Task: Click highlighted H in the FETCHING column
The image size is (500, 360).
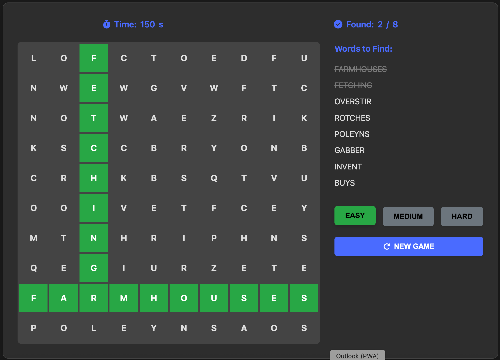Action: (94, 178)
